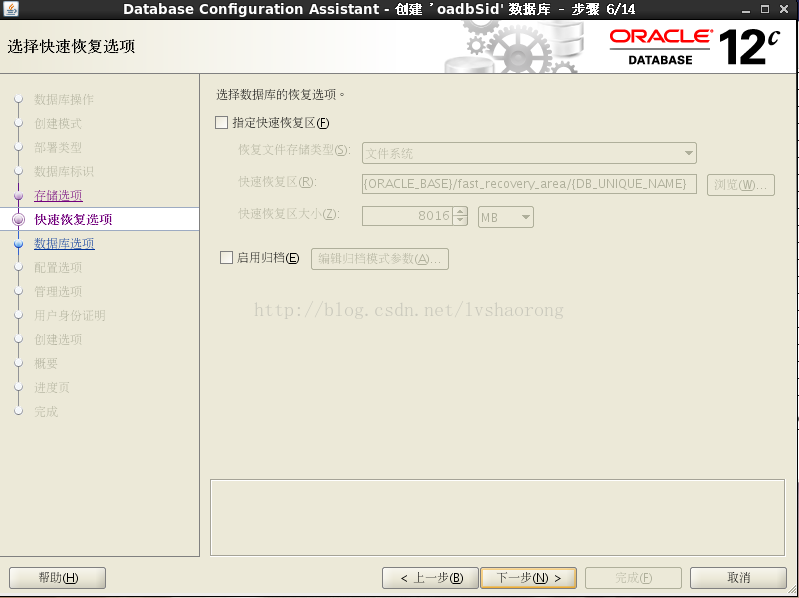Viewport: 799px width, 598px height.
Task: Open the MB unit dropdown
Action: coord(505,217)
